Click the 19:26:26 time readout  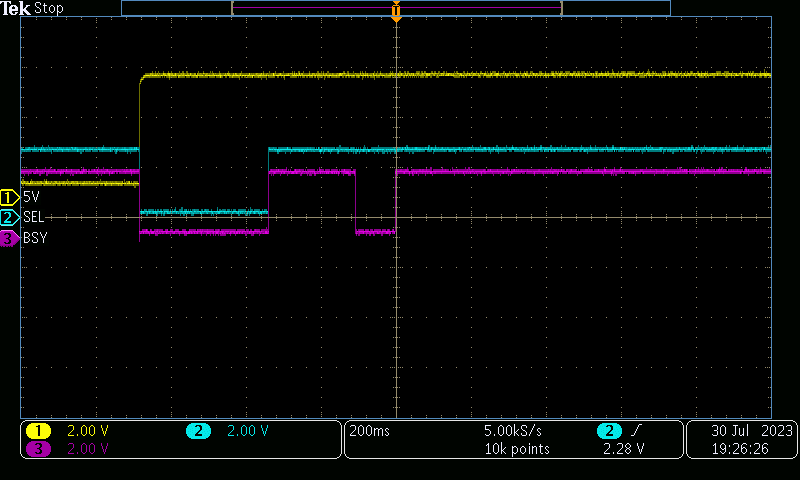[740, 449]
